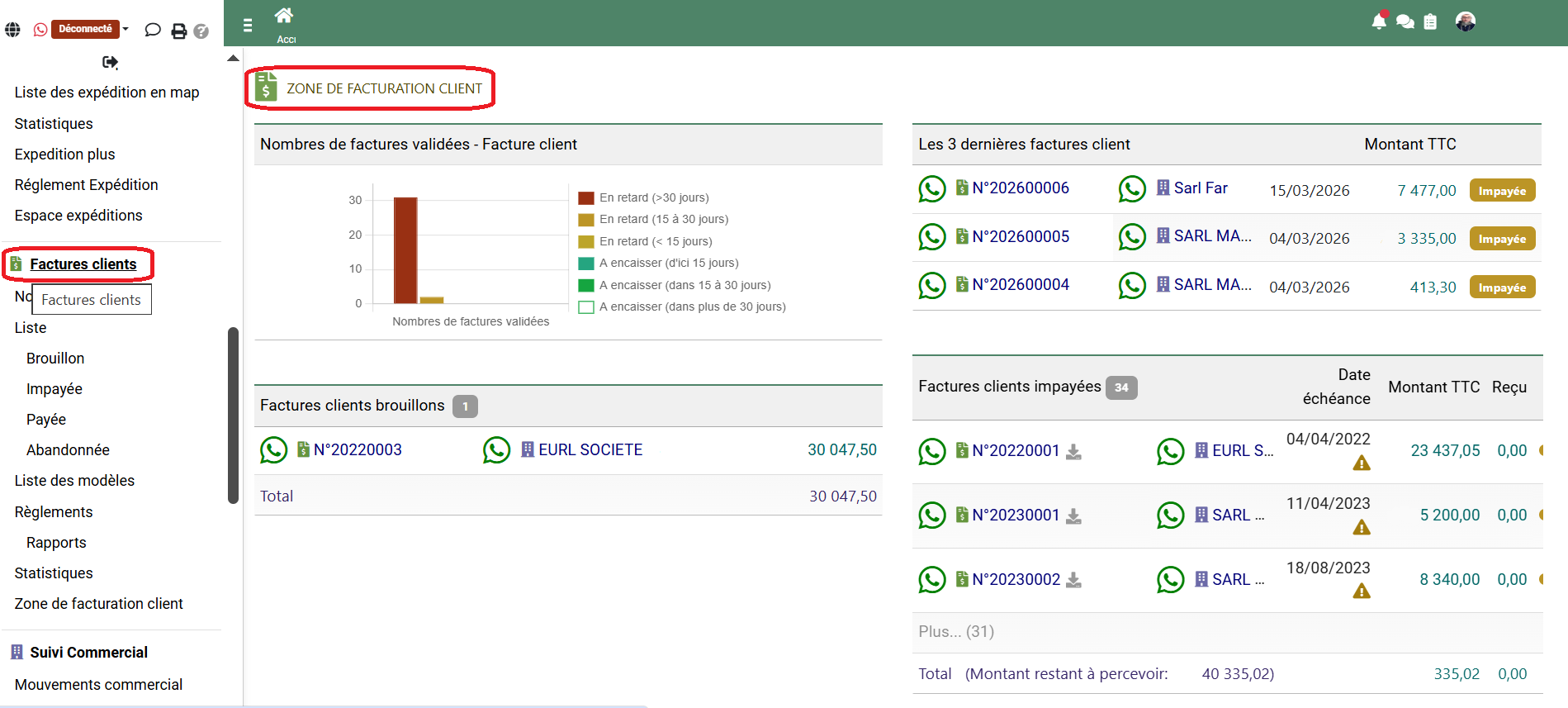Open 'Règlements' in the sidebar menu
1568x708 pixels.
[54, 512]
